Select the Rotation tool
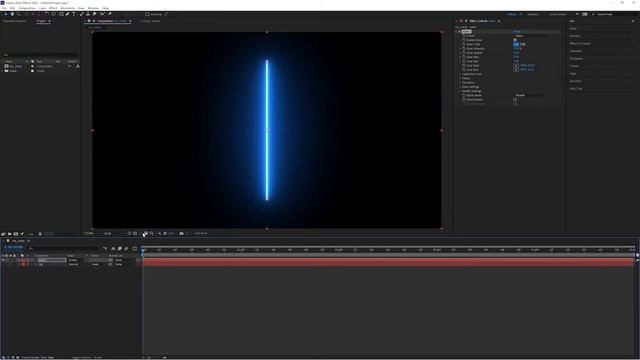Image resolution: width=640 pixels, height=360 pixels. pyautogui.click(x=47, y=14)
